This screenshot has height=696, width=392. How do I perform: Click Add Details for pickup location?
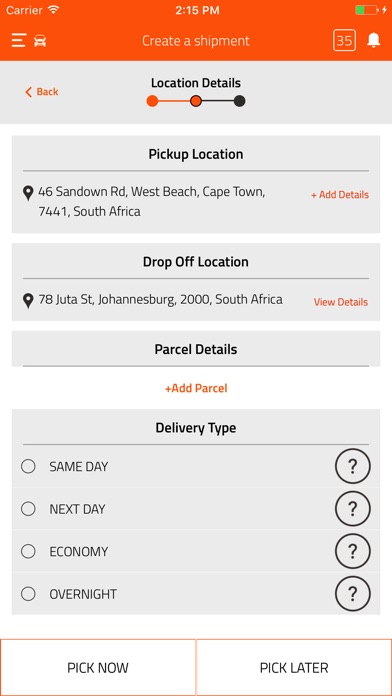click(340, 195)
